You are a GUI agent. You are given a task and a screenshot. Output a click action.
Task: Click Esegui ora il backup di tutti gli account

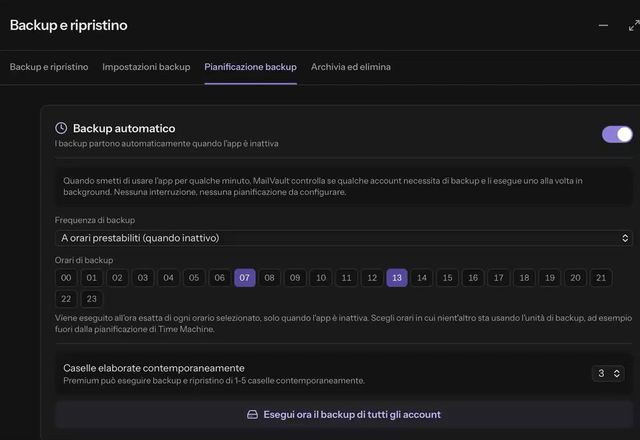(344, 415)
